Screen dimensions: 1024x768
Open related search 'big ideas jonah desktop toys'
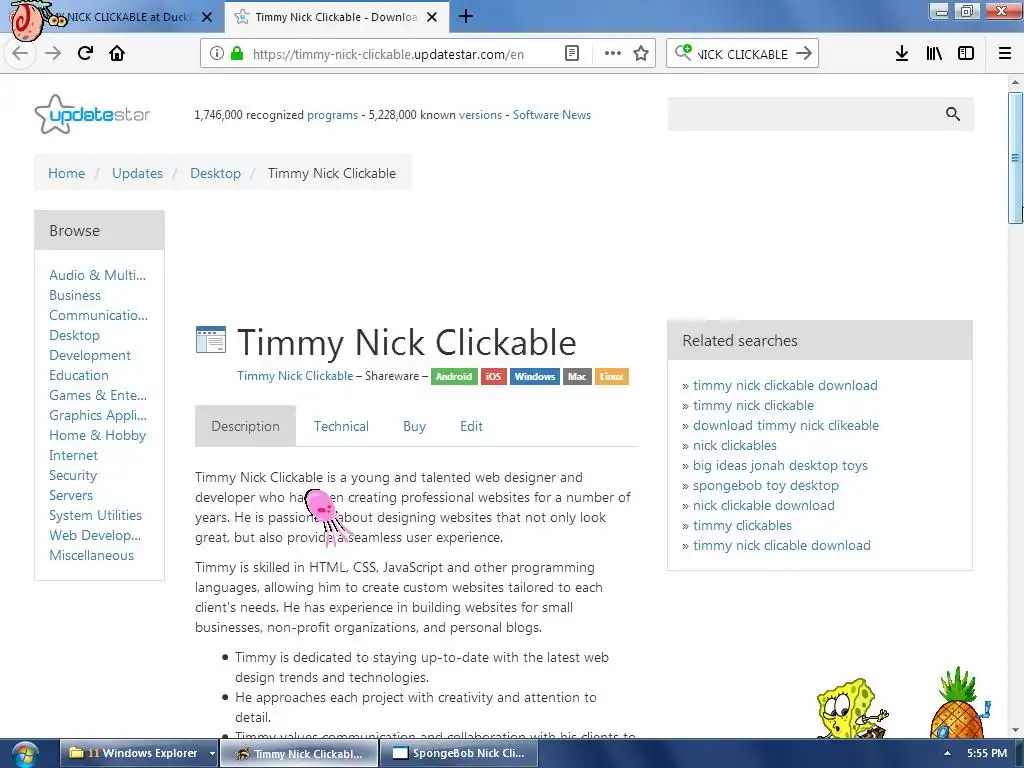tap(780, 465)
